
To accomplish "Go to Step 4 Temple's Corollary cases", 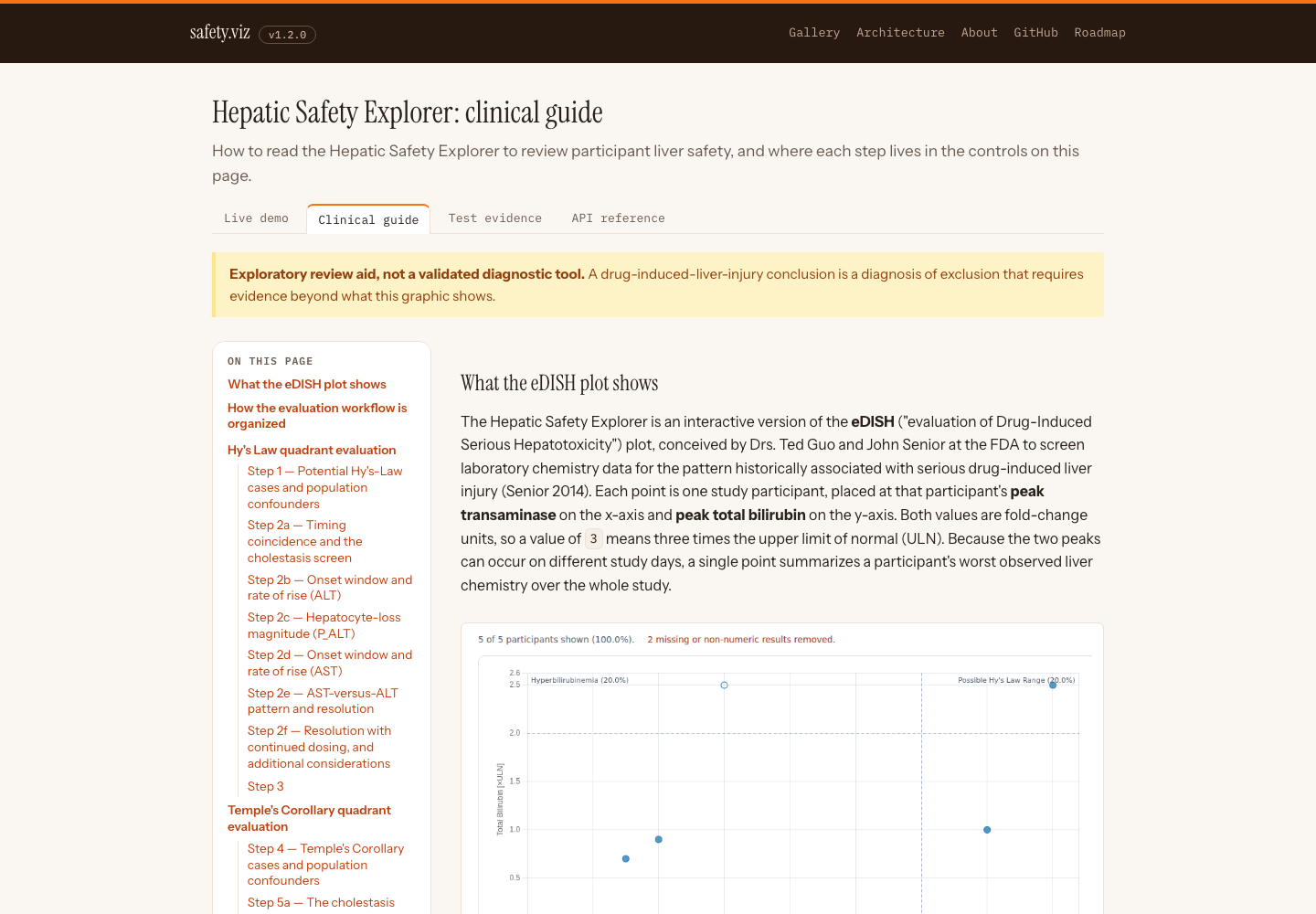I will (x=325, y=865).
